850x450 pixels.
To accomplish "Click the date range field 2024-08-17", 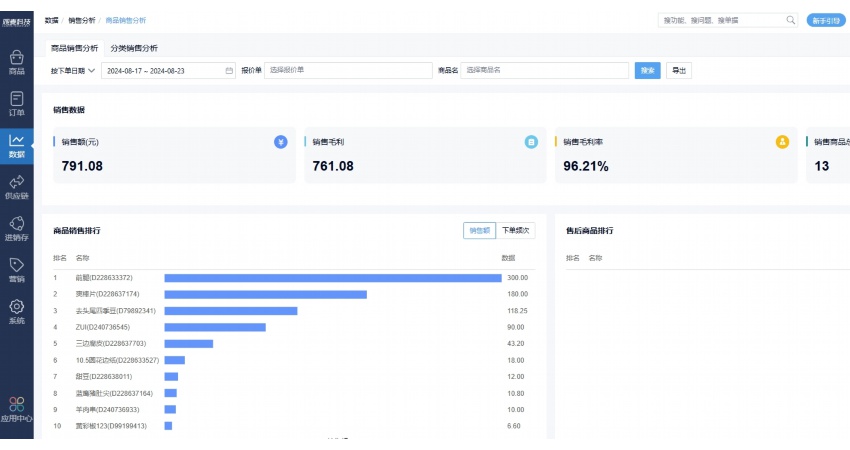I will tap(165, 71).
